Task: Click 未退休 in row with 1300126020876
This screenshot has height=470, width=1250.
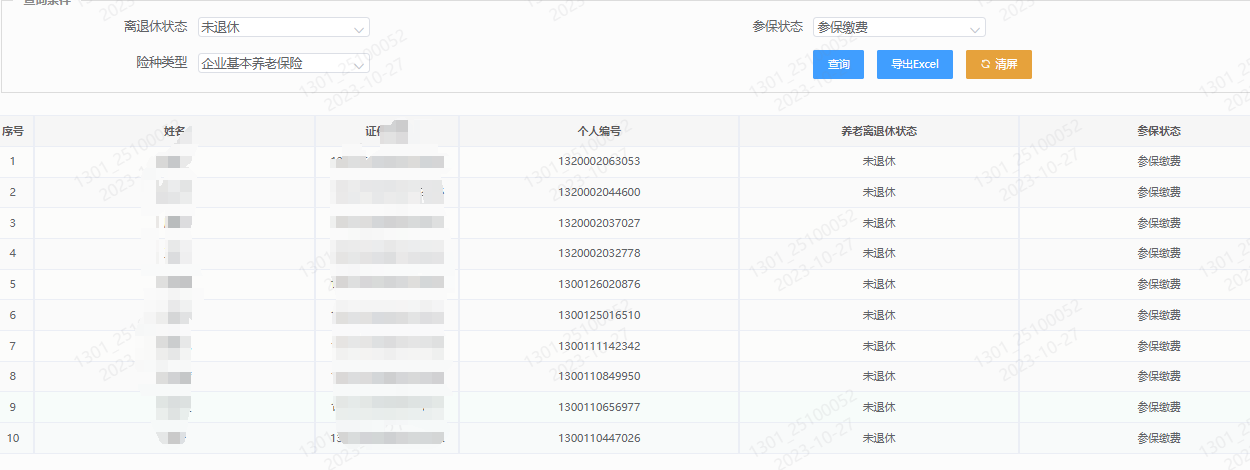Action: click(x=879, y=284)
